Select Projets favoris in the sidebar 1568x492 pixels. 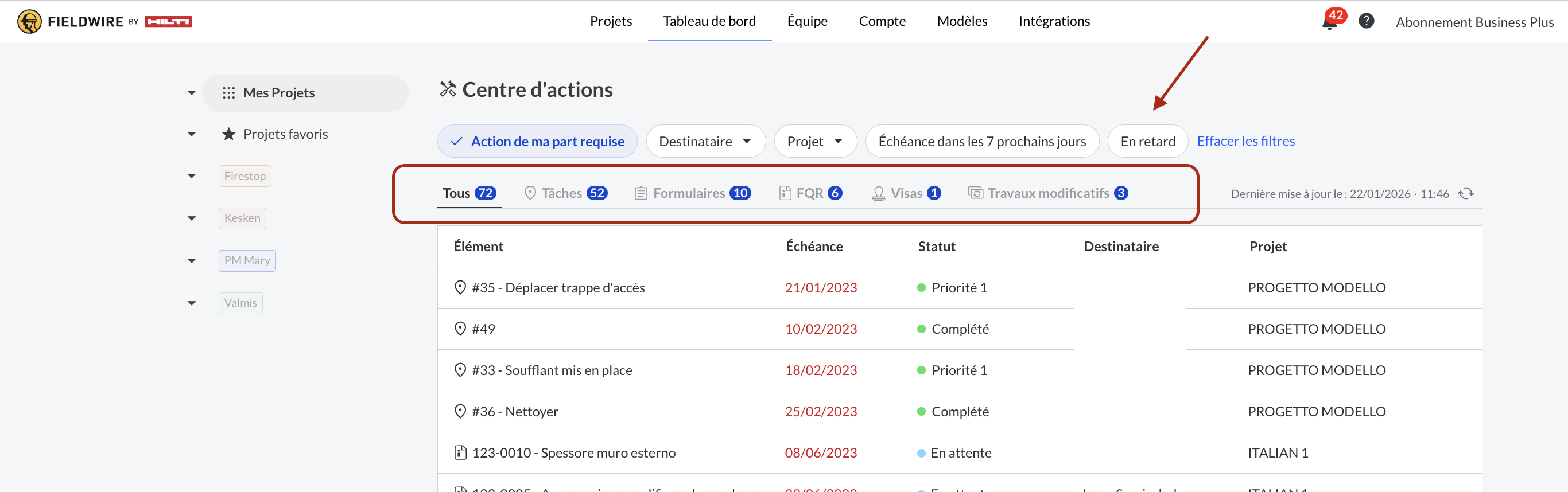coord(285,134)
